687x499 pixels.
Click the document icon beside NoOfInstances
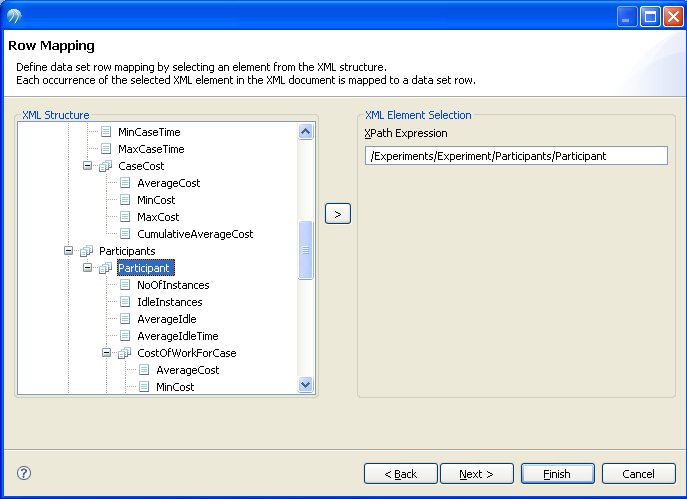pos(125,285)
